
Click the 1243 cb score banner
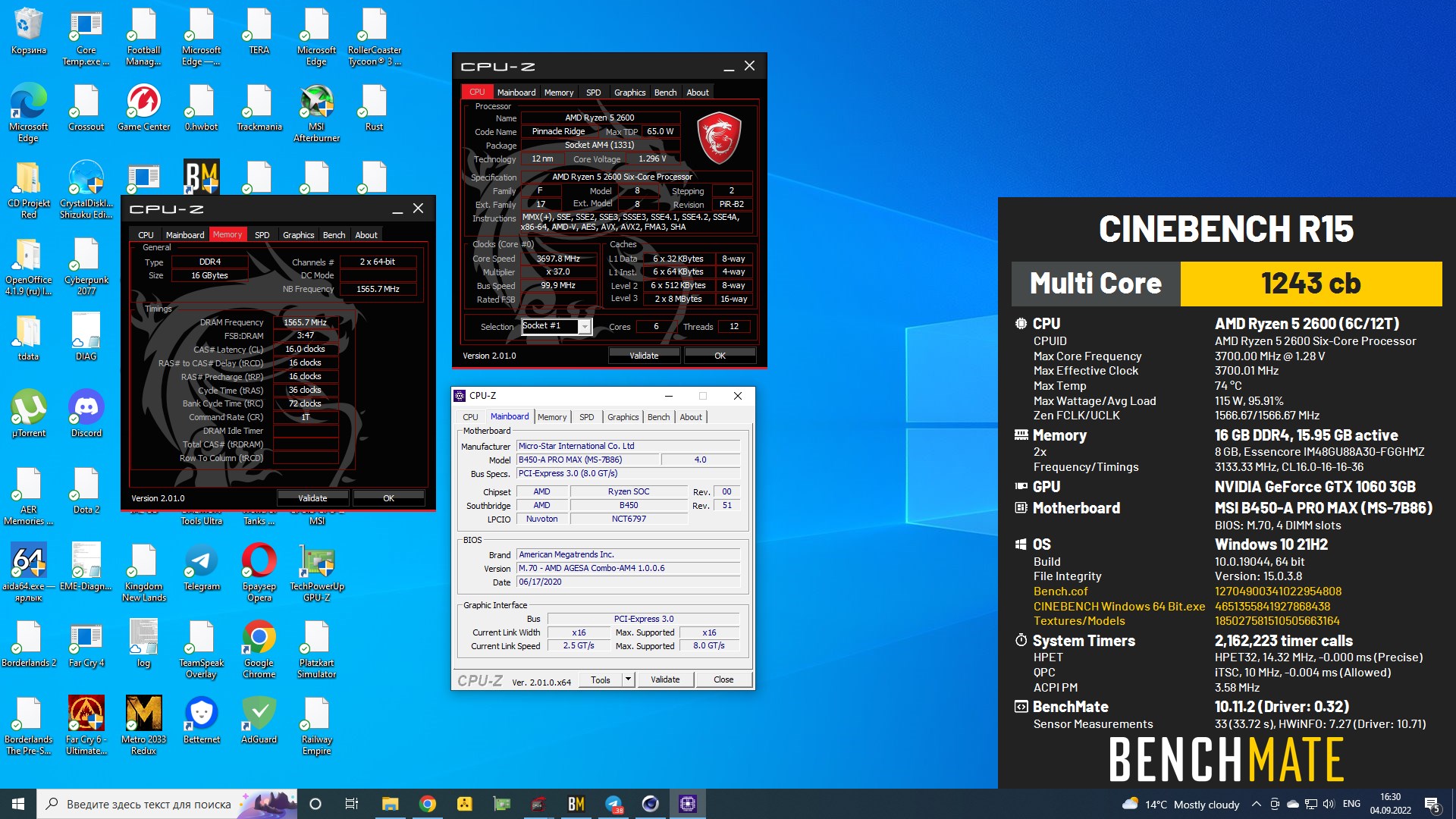pos(1310,284)
